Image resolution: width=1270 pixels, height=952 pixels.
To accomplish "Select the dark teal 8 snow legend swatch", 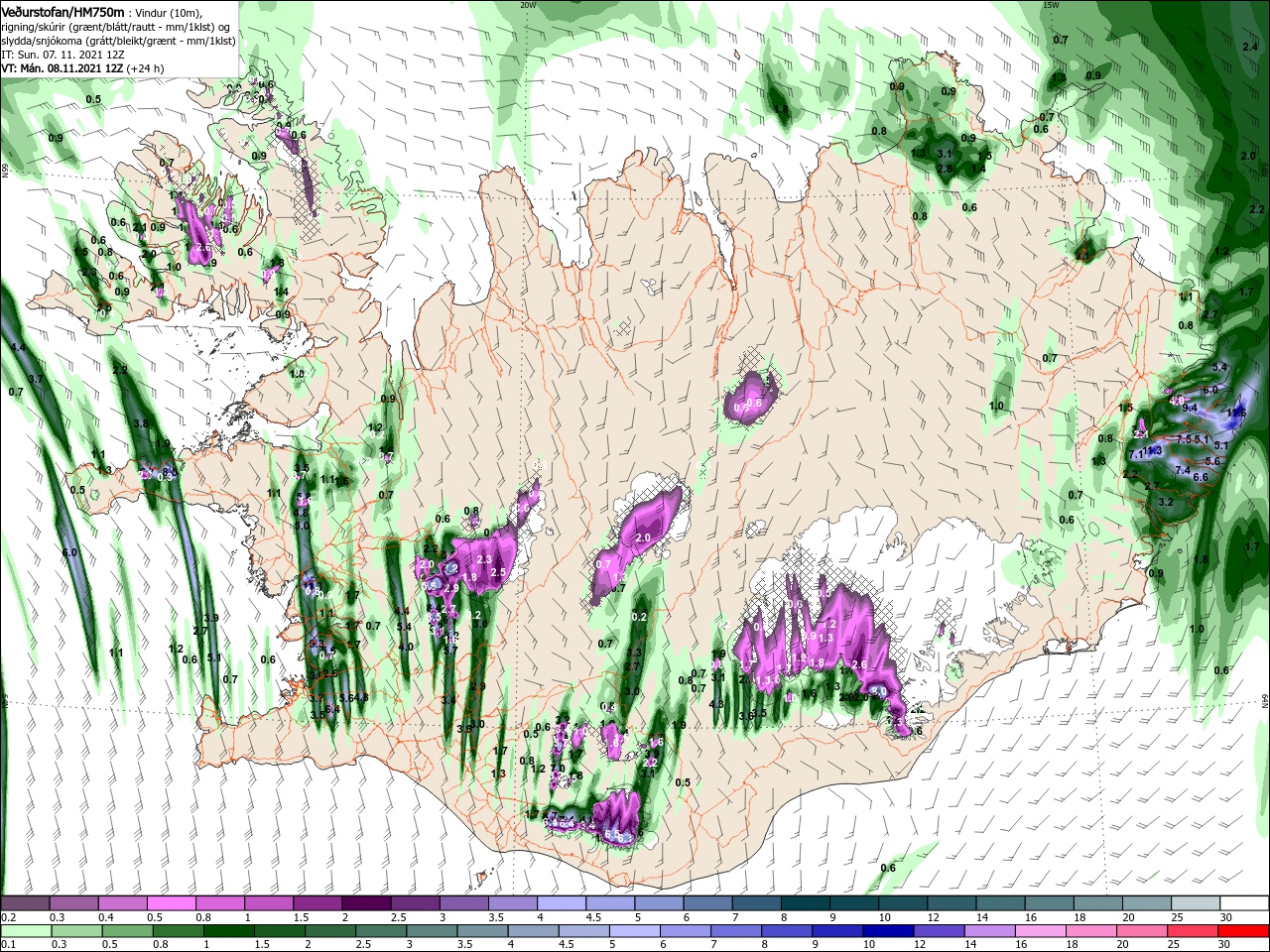I will click(804, 903).
